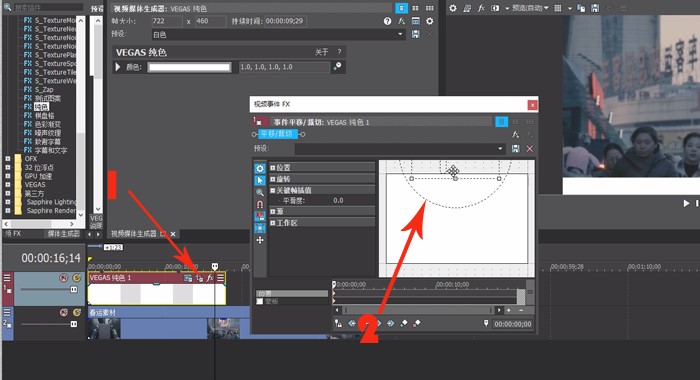Select the move freely cross-arrow tool
Viewport: 700px width, 380px height.
pos(260,240)
